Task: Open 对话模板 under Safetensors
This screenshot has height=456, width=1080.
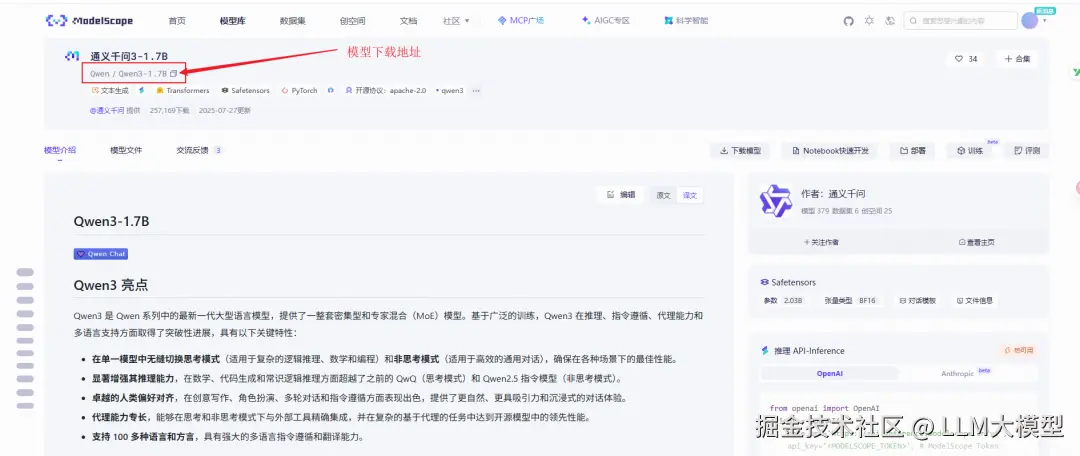Action: coord(917,301)
